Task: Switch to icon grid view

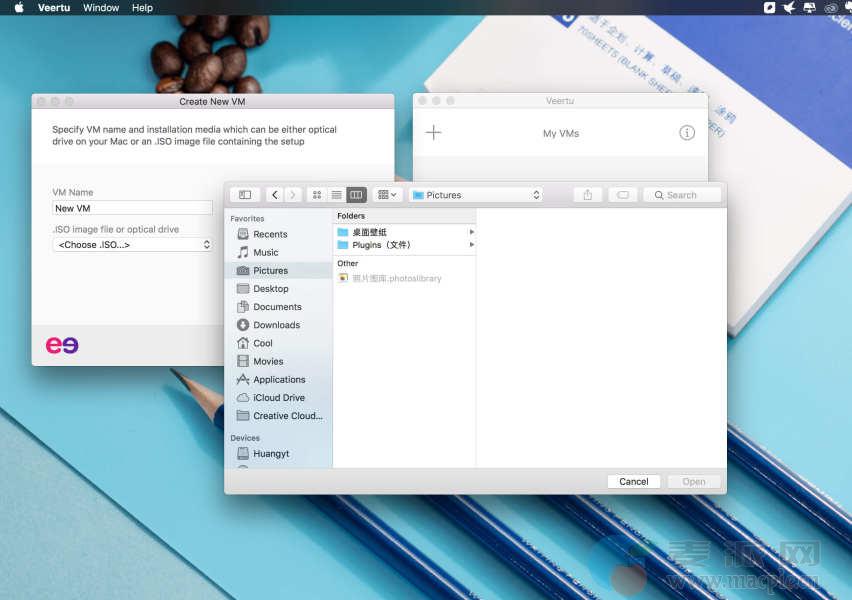Action: (x=317, y=195)
